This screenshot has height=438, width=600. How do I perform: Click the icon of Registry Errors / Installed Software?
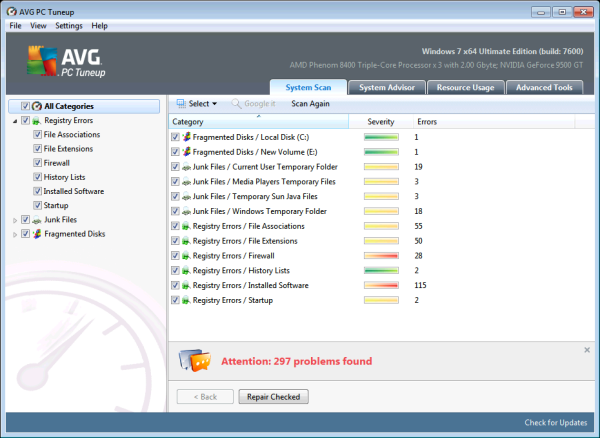coord(186,285)
